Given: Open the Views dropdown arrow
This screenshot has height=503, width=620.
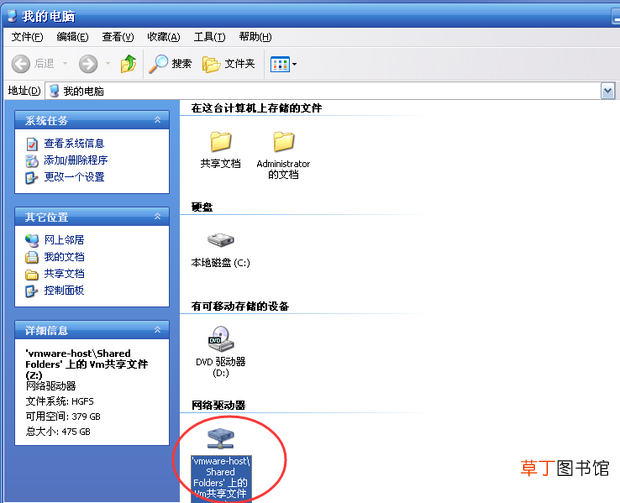Looking at the screenshot, I should tap(295, 64).
